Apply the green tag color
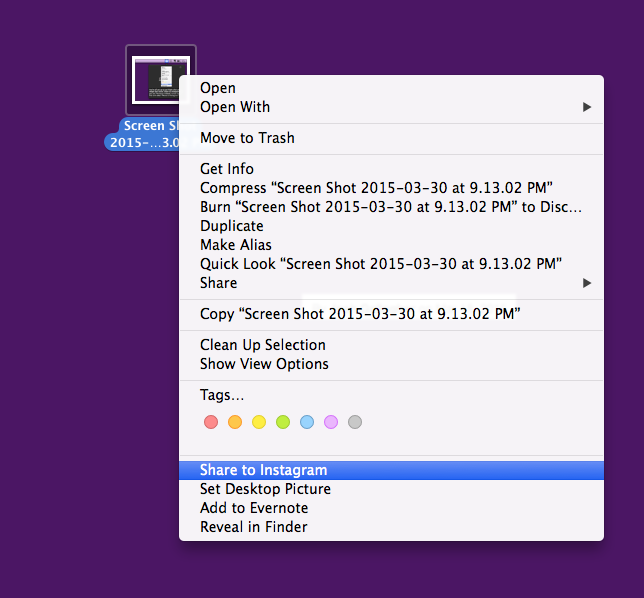 [x=283, y=422]
